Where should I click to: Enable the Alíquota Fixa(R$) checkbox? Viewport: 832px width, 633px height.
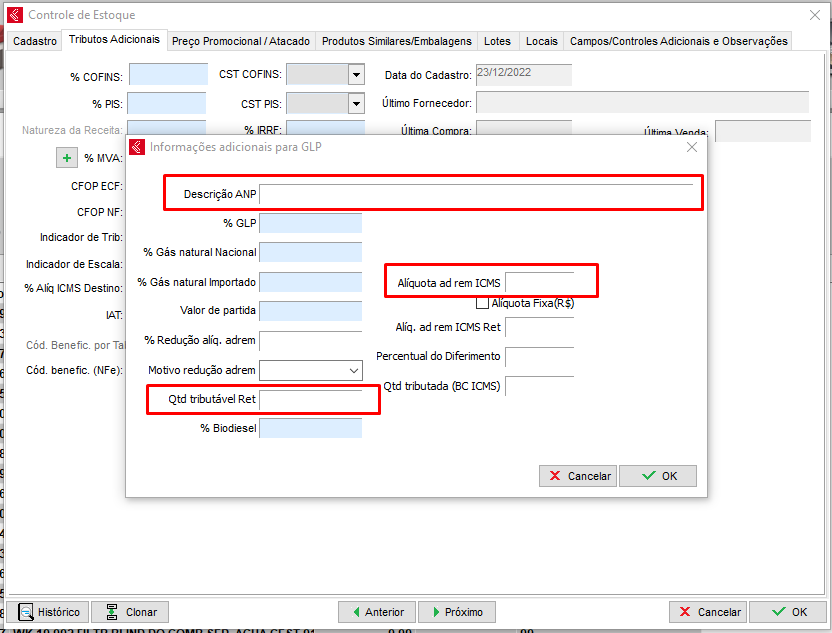[483, 302]
